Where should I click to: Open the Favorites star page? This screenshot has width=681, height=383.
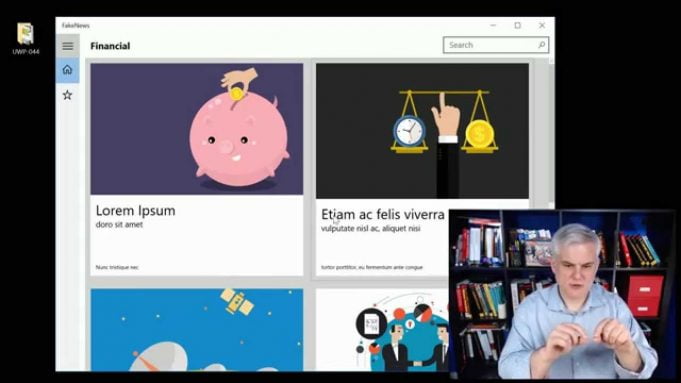point(67,95)
